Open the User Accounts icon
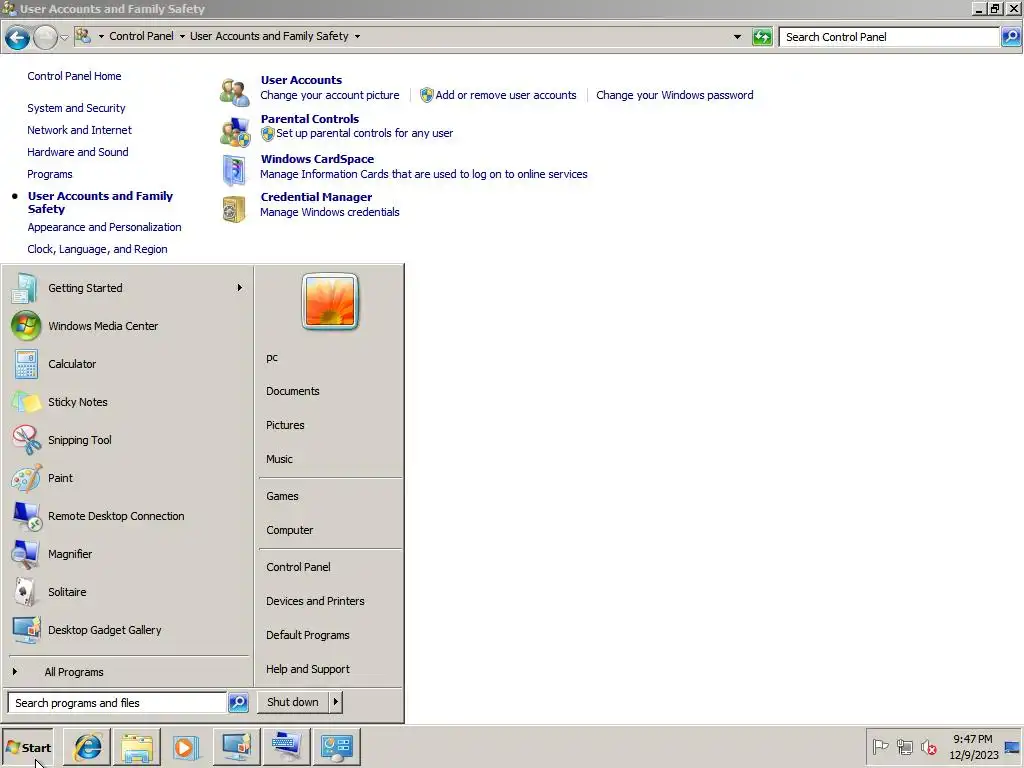The width and height of the screenshot is (1024, 768). click(x=234, y=91)
